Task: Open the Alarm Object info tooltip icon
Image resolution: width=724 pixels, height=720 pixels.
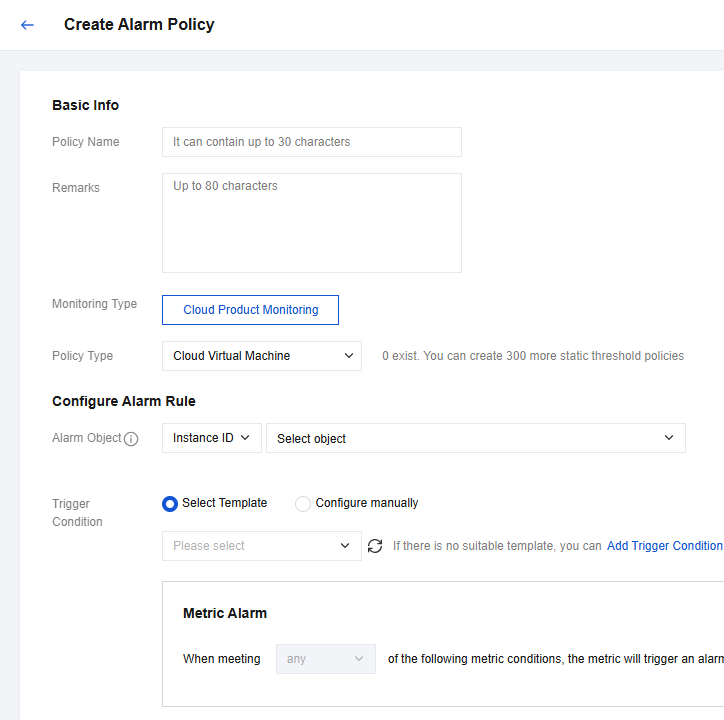Action: pos(131,439)
